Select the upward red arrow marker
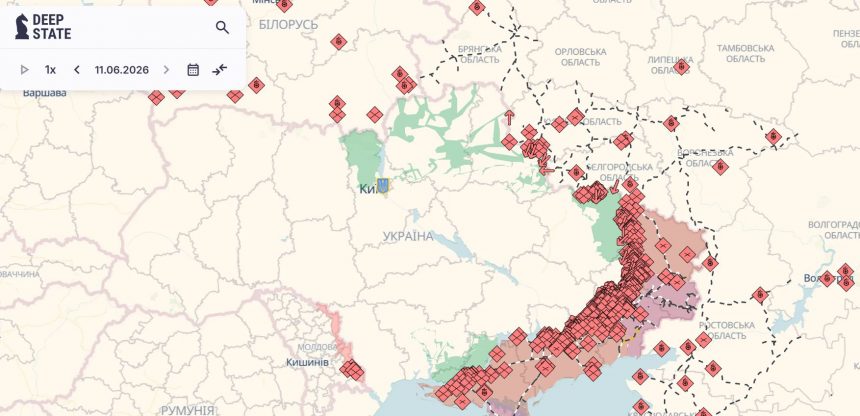 (510, 117)
